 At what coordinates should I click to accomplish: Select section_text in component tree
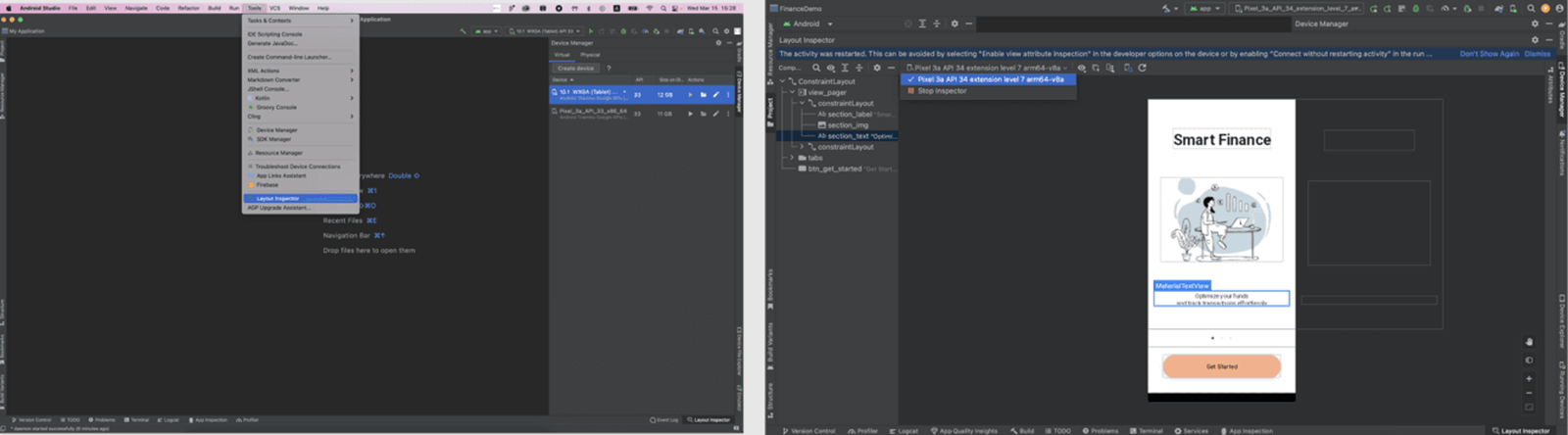click(848, 136)
